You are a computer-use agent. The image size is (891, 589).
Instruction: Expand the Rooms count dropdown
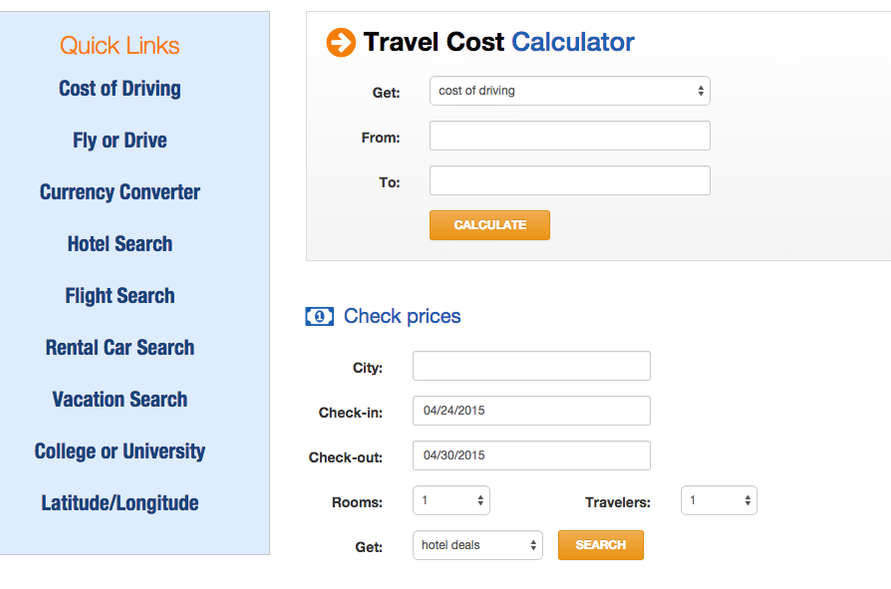[x=451, y=500]
